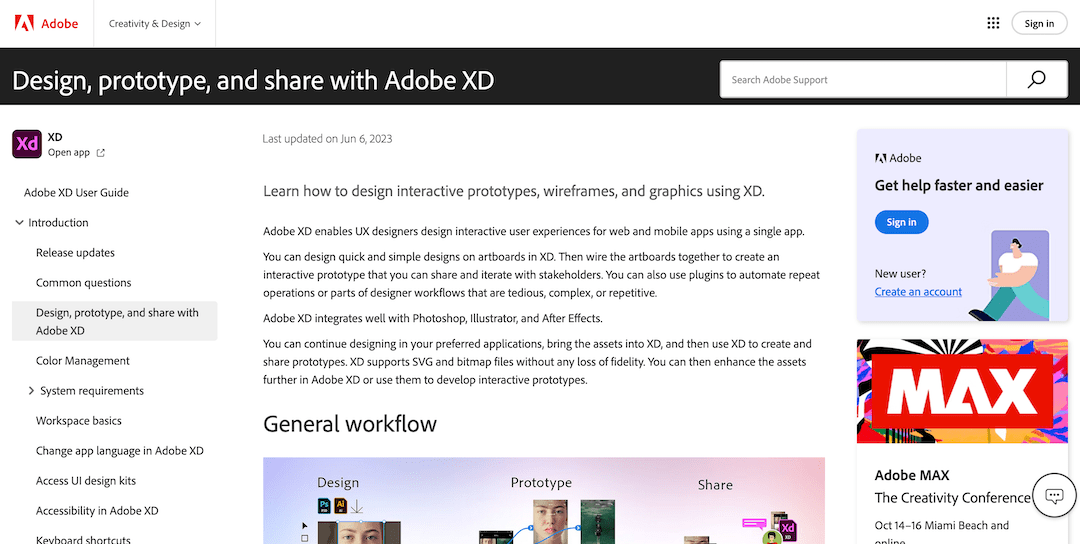Open Adobe XD User Guide link

pos(76,193)
